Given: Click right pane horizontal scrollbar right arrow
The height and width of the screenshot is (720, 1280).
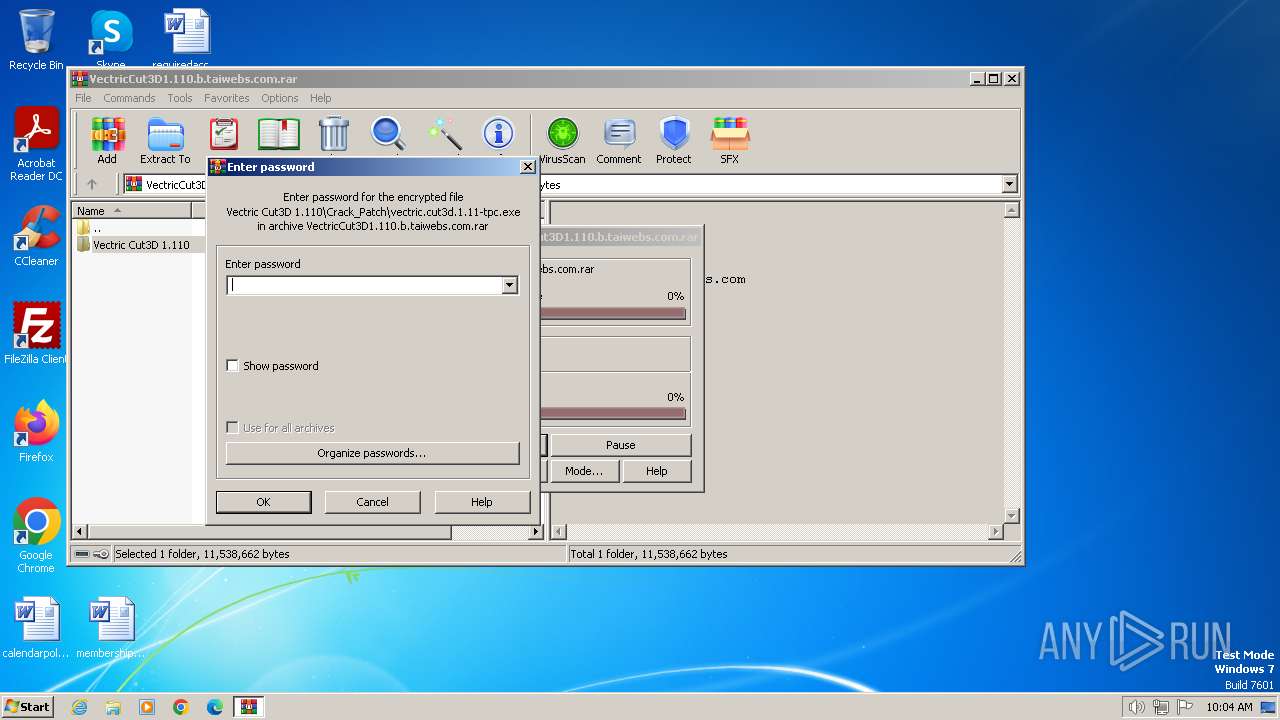Looking at the screenshot, I should point(994,532).
